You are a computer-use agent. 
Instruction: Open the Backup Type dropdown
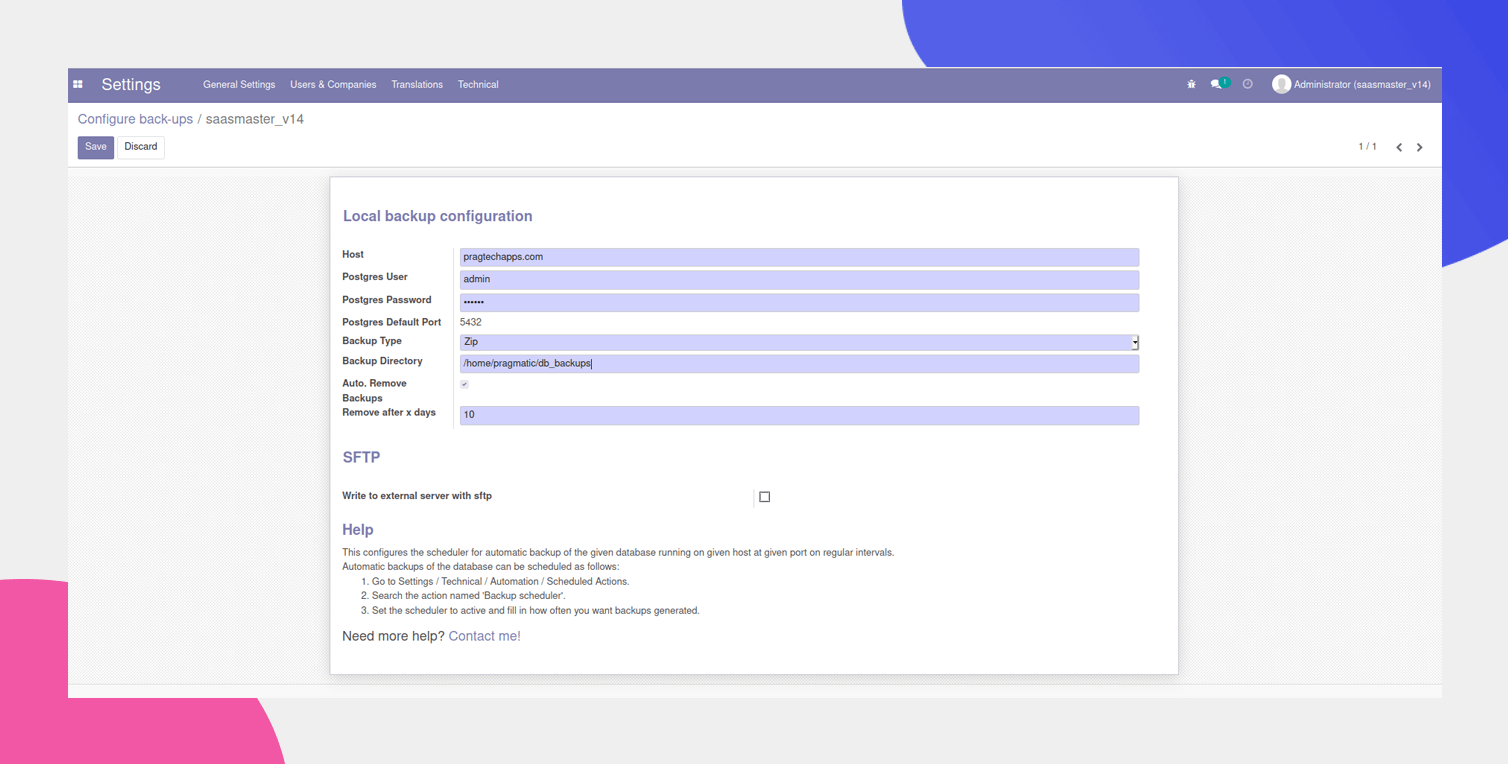(x=799, y=342)
